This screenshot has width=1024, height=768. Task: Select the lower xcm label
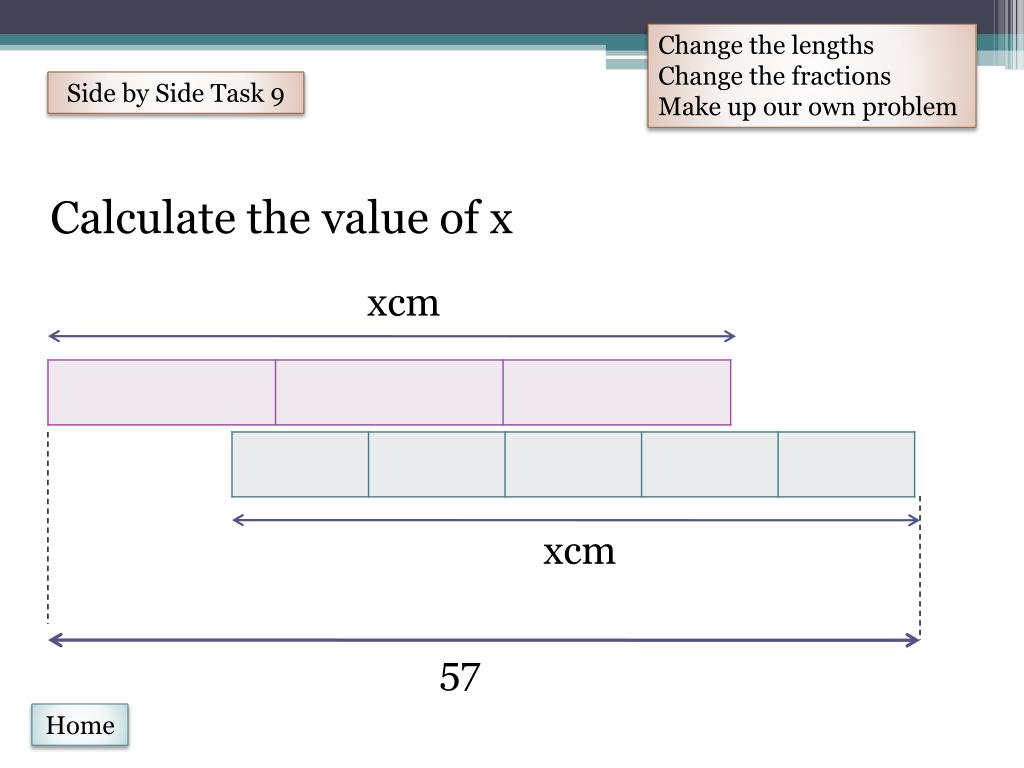(x=579, y=552)
